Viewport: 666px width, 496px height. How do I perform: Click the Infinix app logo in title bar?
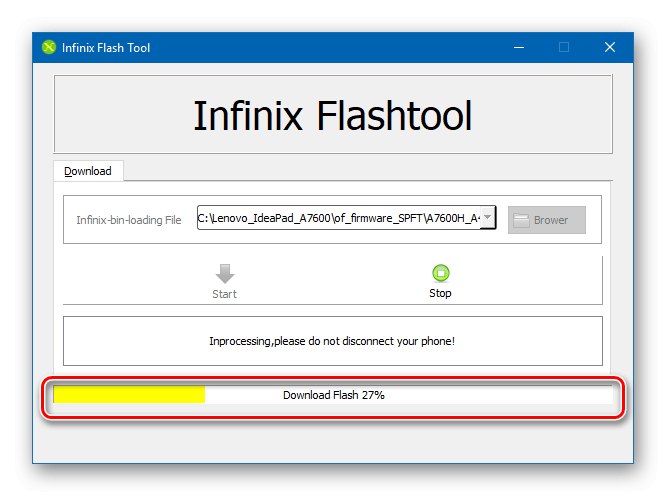coord(49,47)
